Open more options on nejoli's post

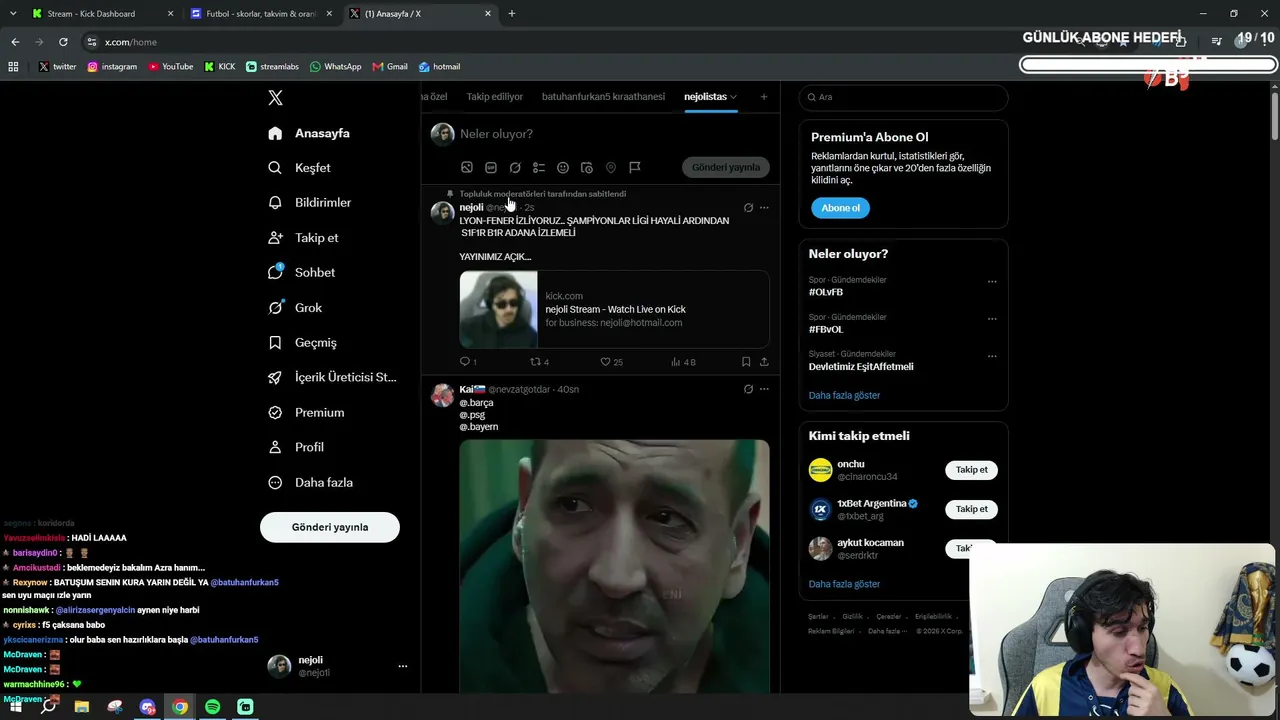[764, 208]
